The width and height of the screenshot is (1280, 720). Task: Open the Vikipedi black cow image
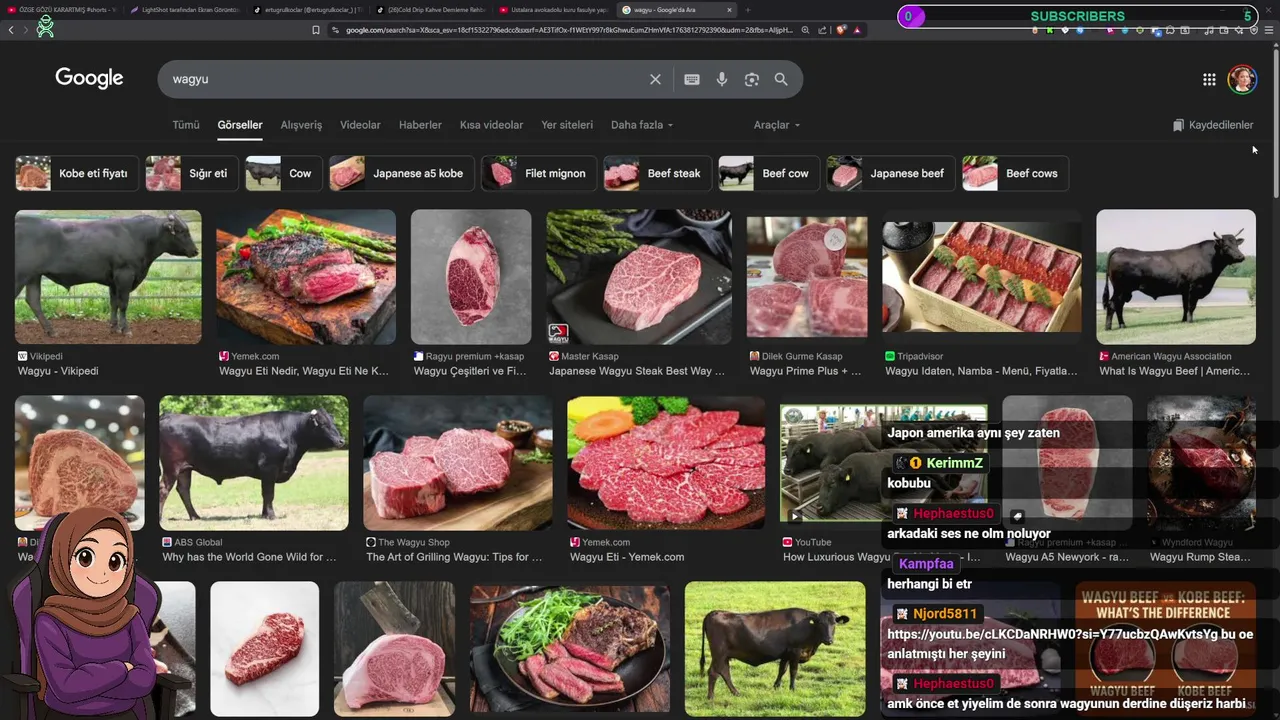108,277
